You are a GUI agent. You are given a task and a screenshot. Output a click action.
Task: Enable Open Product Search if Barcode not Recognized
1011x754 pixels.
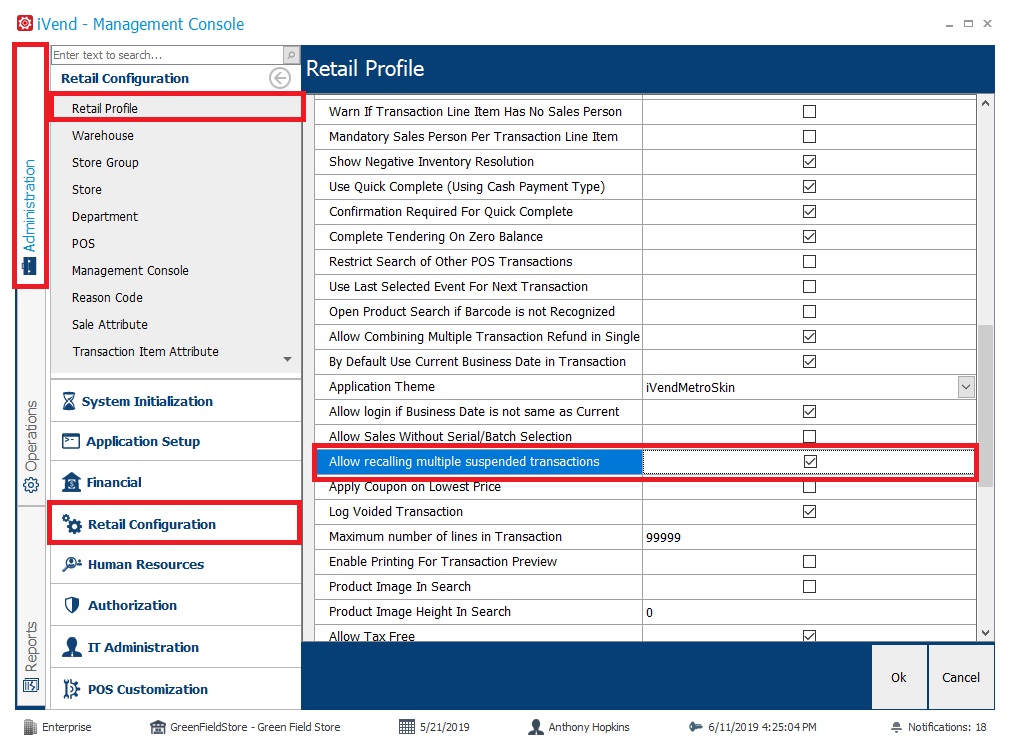click(x=809, y=312)
